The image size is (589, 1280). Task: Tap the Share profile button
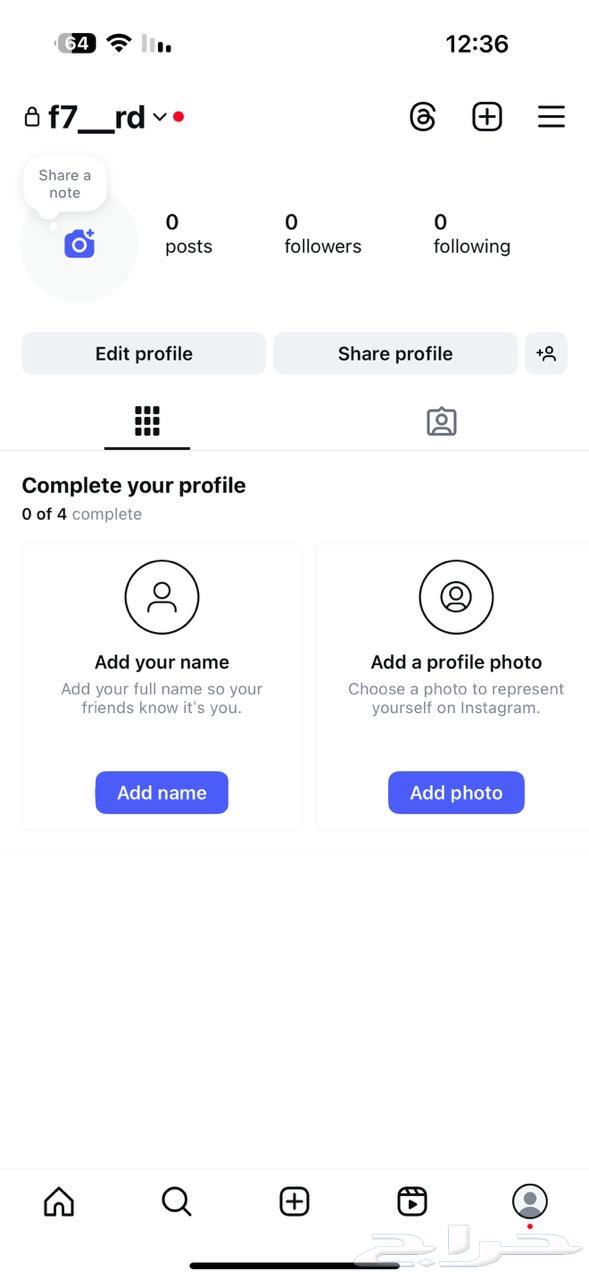(394, 353)
